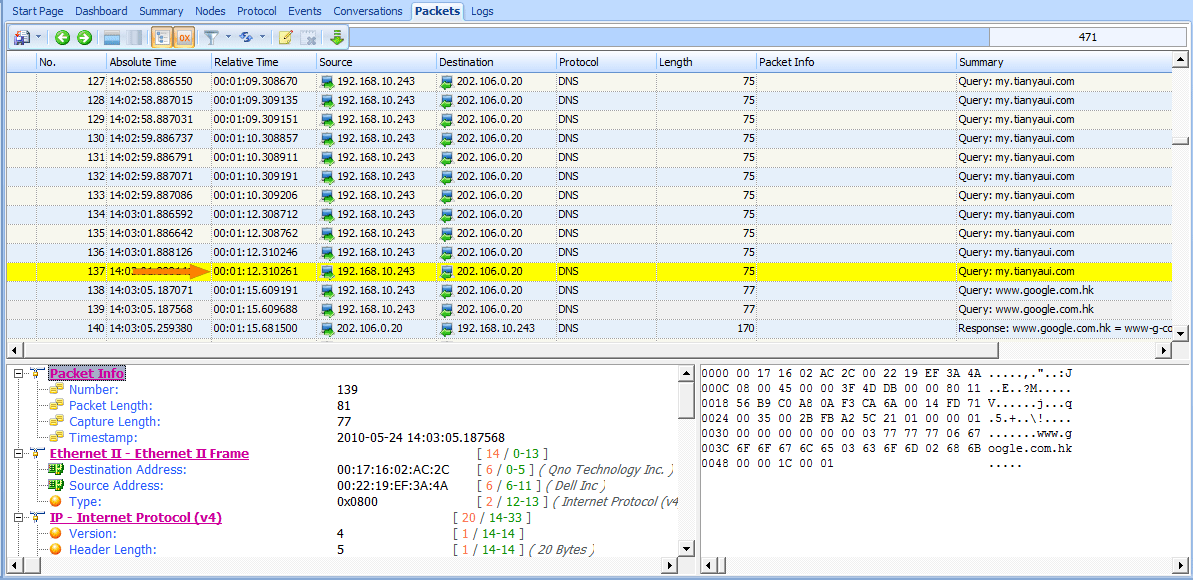
Task: Sort by Relative Time column header
Action: click(x=263, y=62)
